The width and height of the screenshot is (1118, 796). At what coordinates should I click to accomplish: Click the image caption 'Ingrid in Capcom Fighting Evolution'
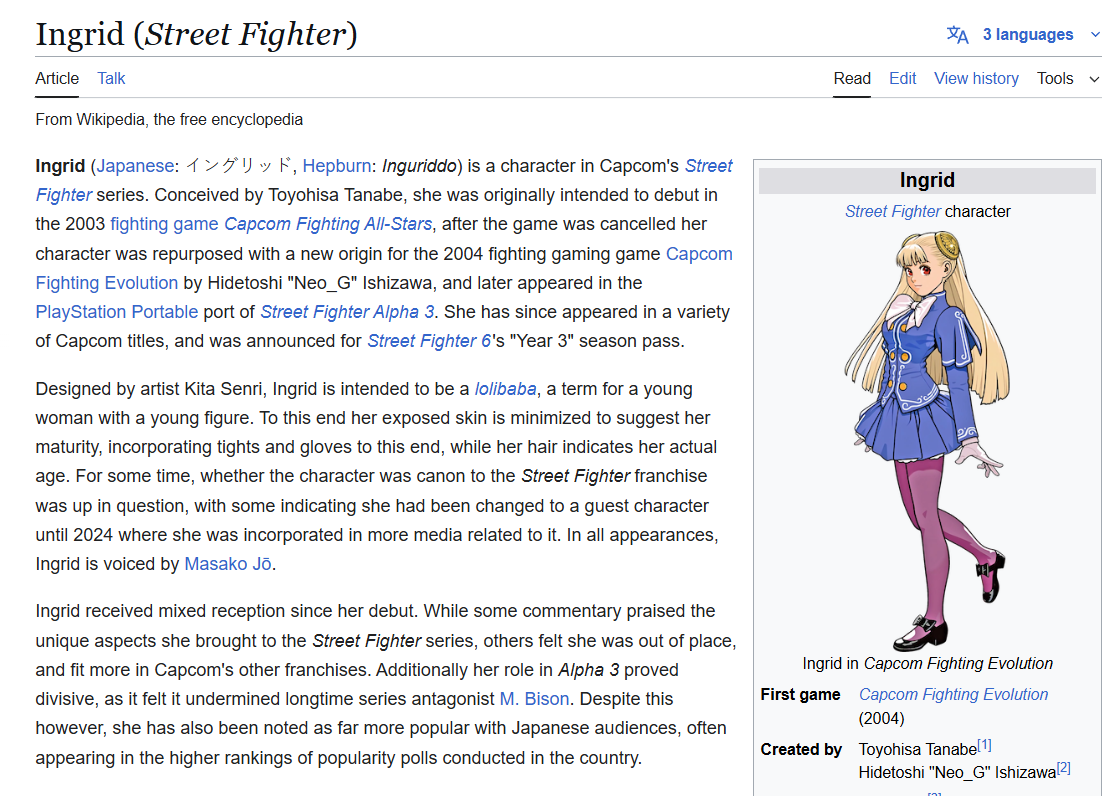click(927, 663)
